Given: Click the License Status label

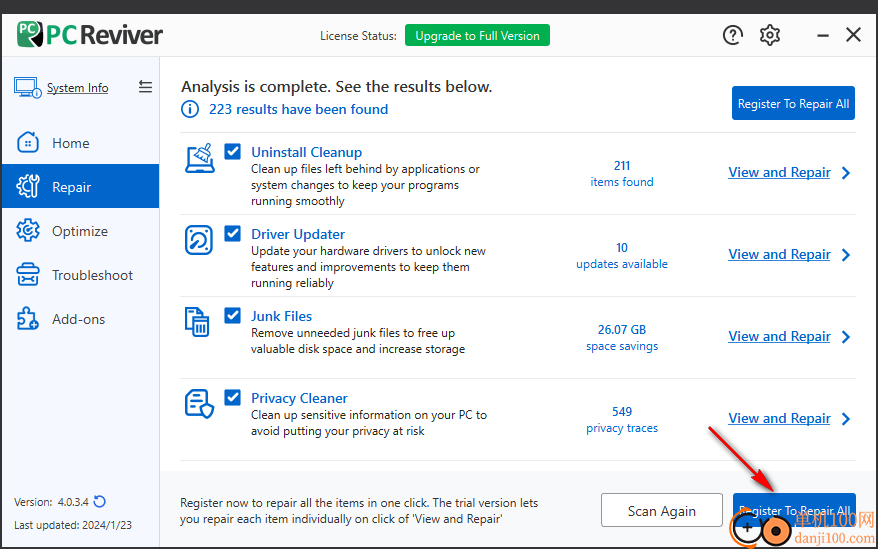Looking at the screenshot, I should click(358, 36).
